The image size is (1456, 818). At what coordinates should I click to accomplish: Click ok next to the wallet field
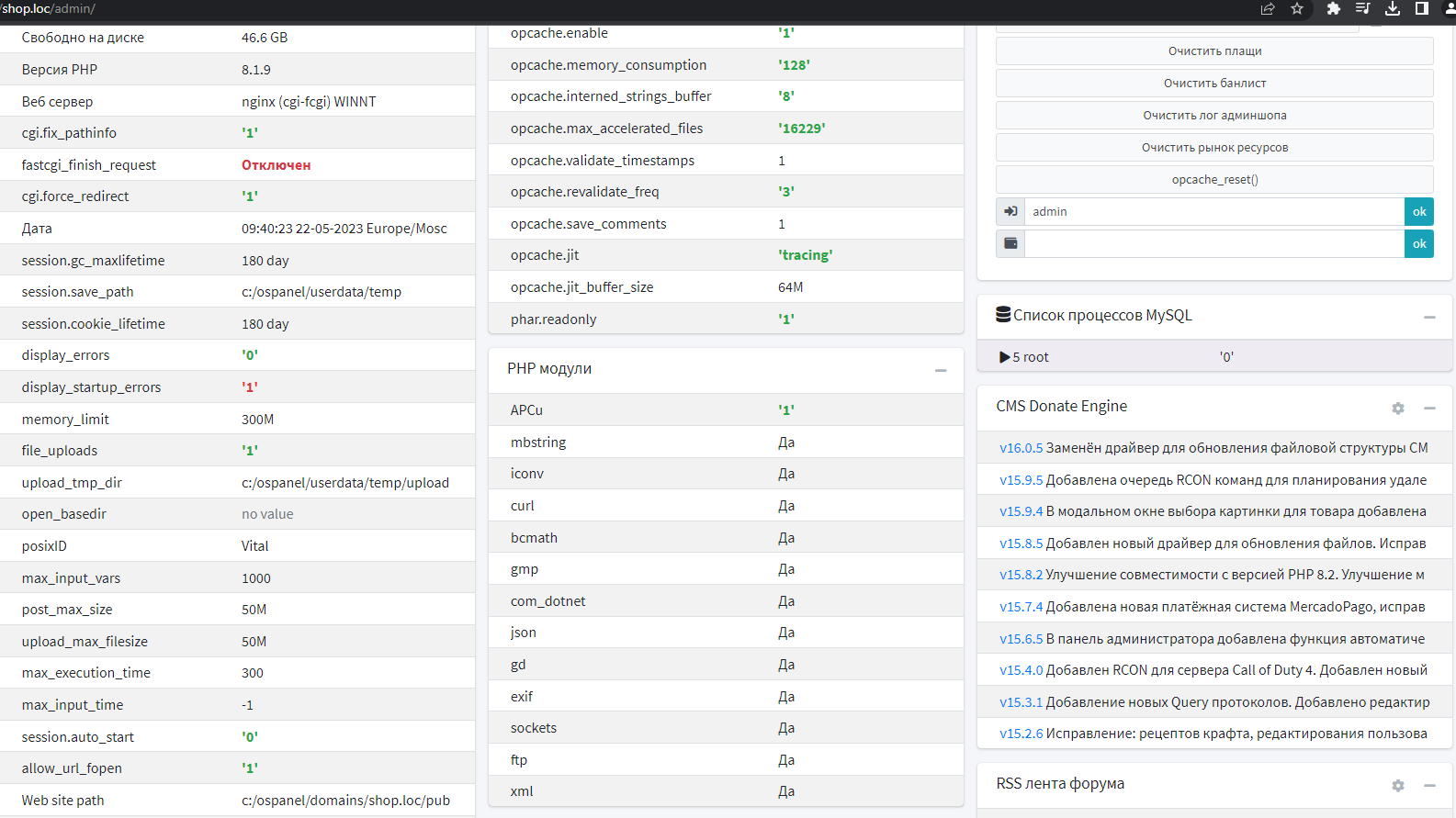pos(1419,244)
